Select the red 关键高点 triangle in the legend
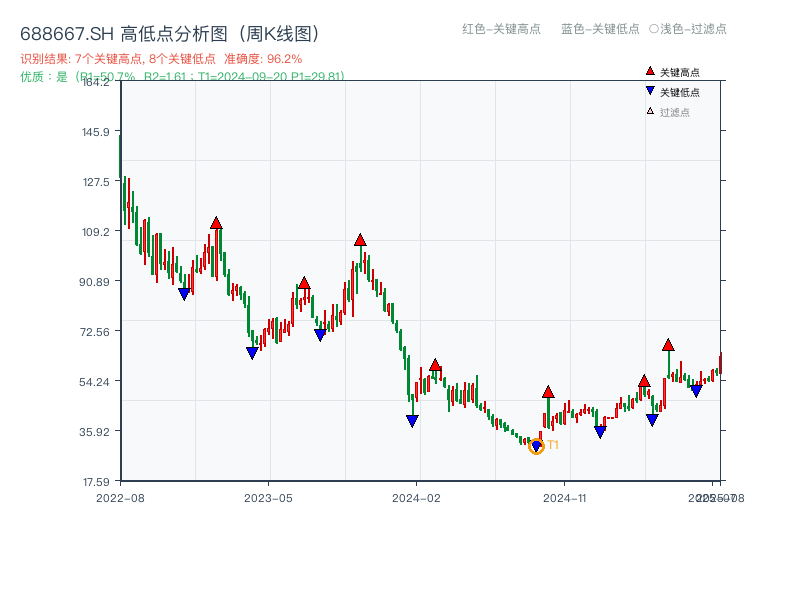 coord(648,70)
